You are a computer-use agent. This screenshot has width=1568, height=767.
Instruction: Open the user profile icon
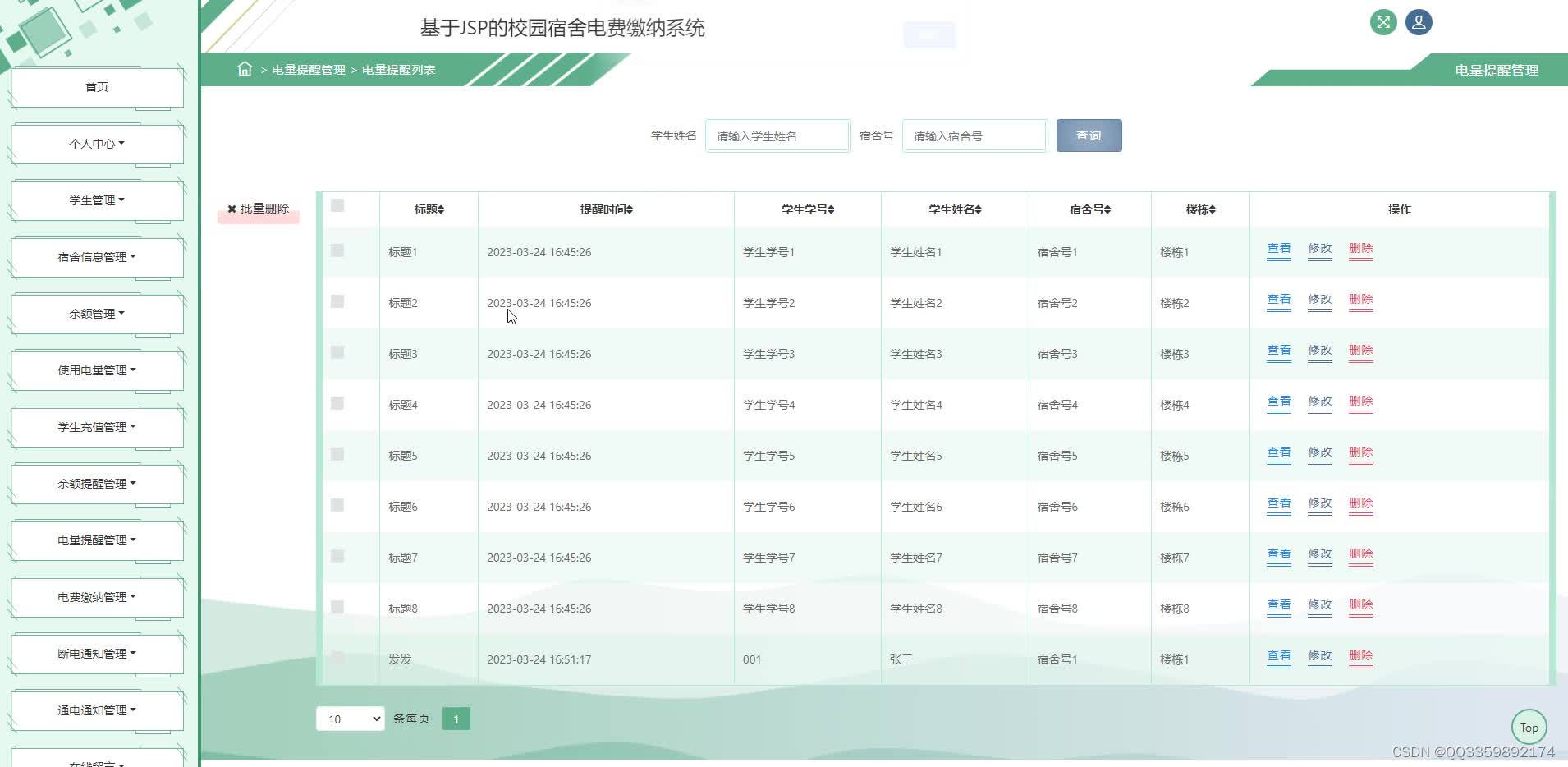pos(1419,22)
